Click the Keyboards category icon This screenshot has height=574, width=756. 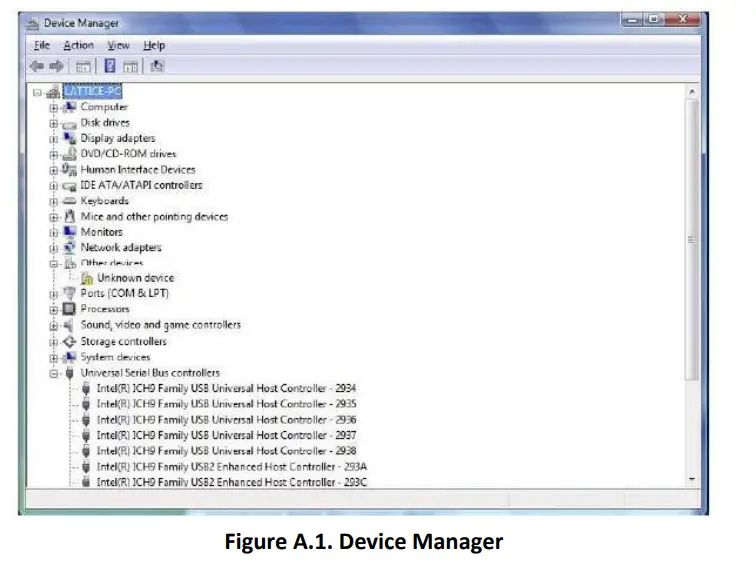click(69, 201)
